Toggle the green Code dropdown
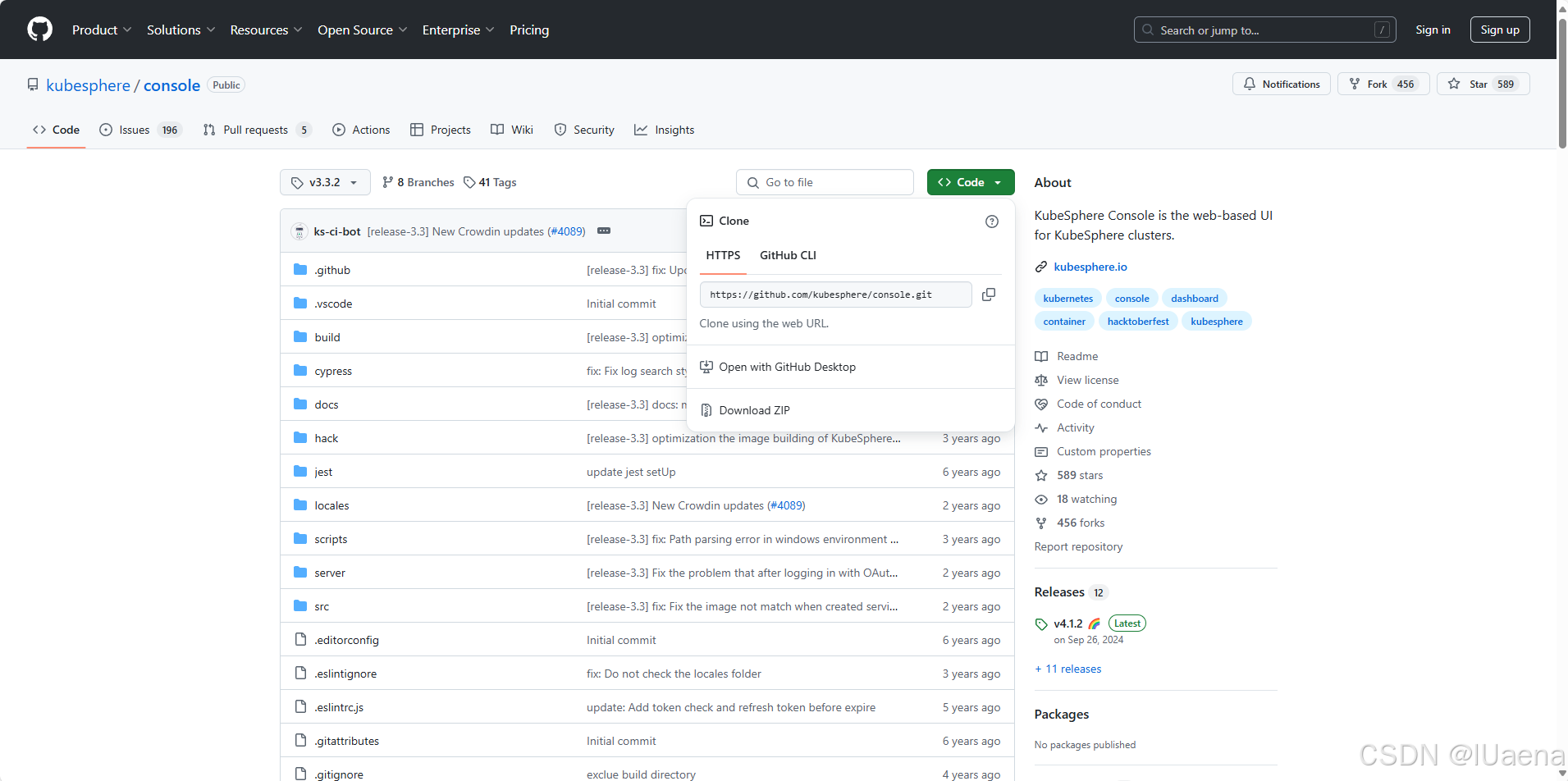This screenshot has width=1568, height=781. [x=971, y=182]
